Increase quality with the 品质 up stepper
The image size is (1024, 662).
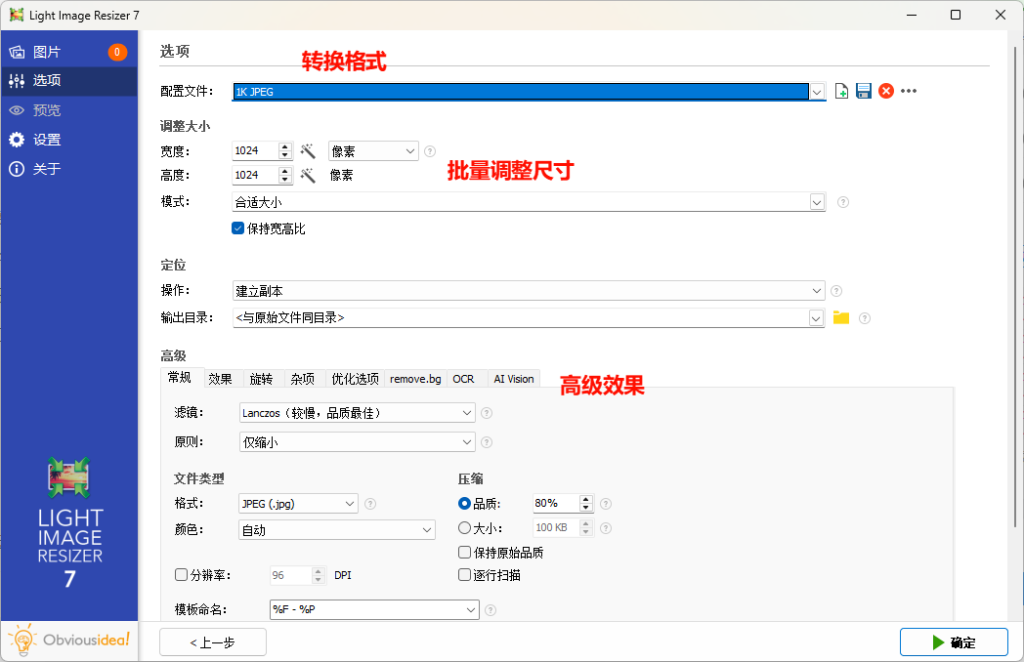(586, 498)
